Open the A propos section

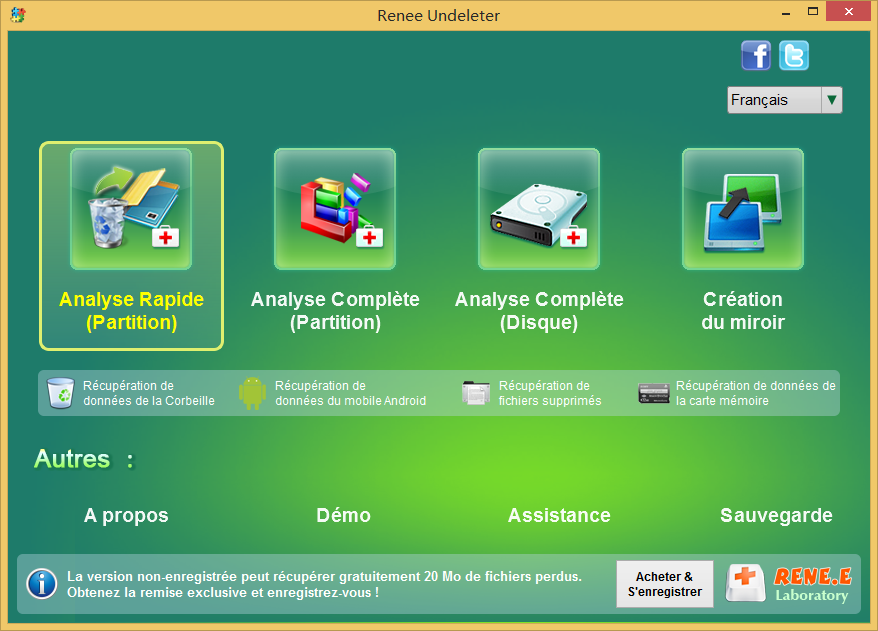tap(126, 516)
